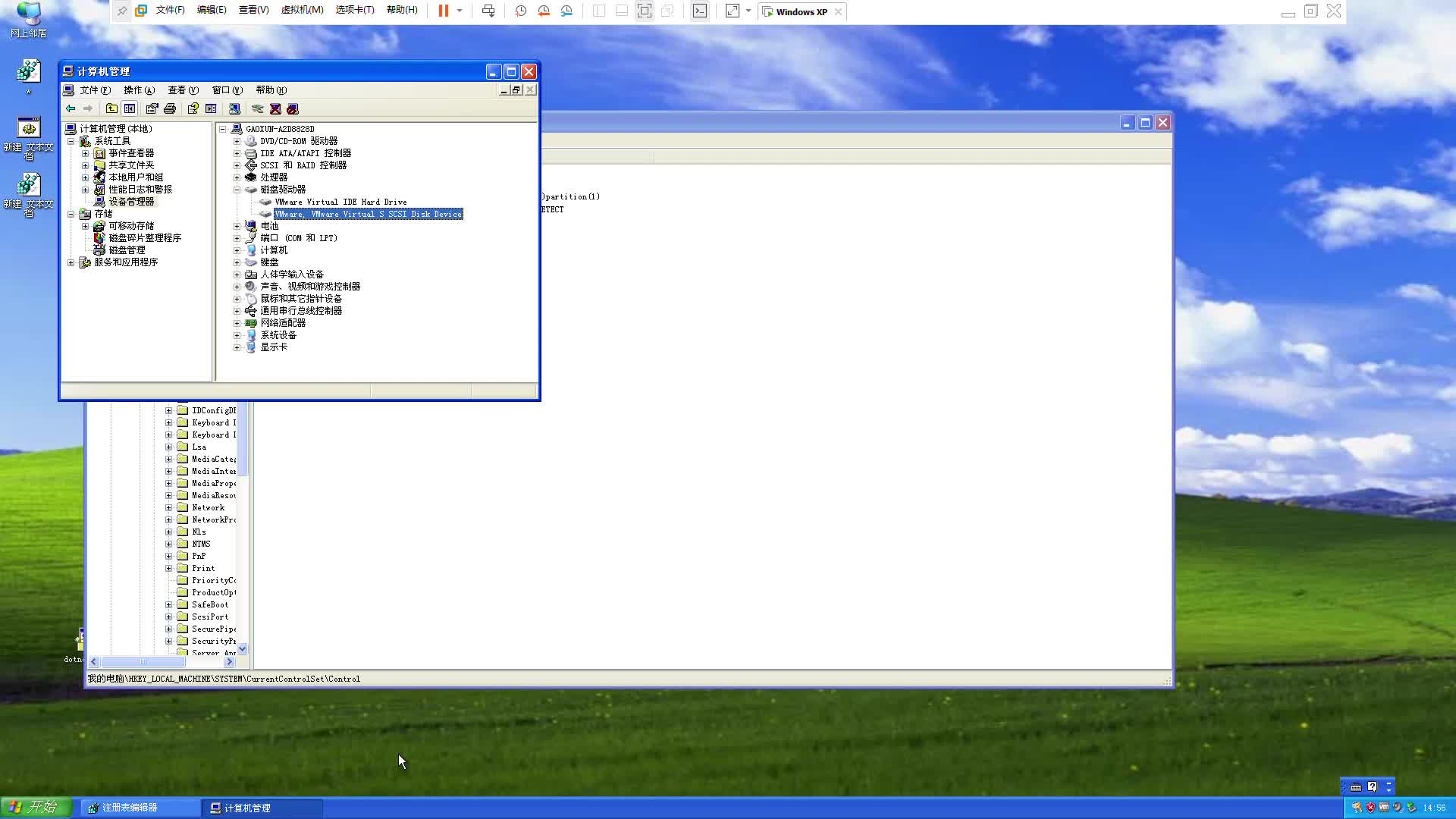The width and height of the screenshot is (1456, 819).
Task: Click the VMware pause virtual machine button
Action: coord(444,11)
